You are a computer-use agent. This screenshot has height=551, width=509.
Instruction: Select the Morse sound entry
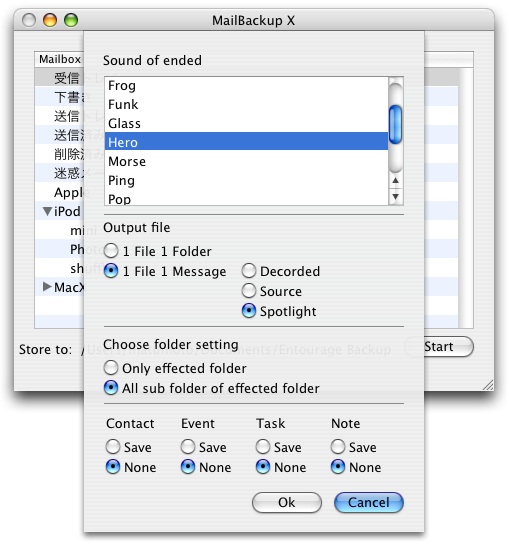(246, 161)
